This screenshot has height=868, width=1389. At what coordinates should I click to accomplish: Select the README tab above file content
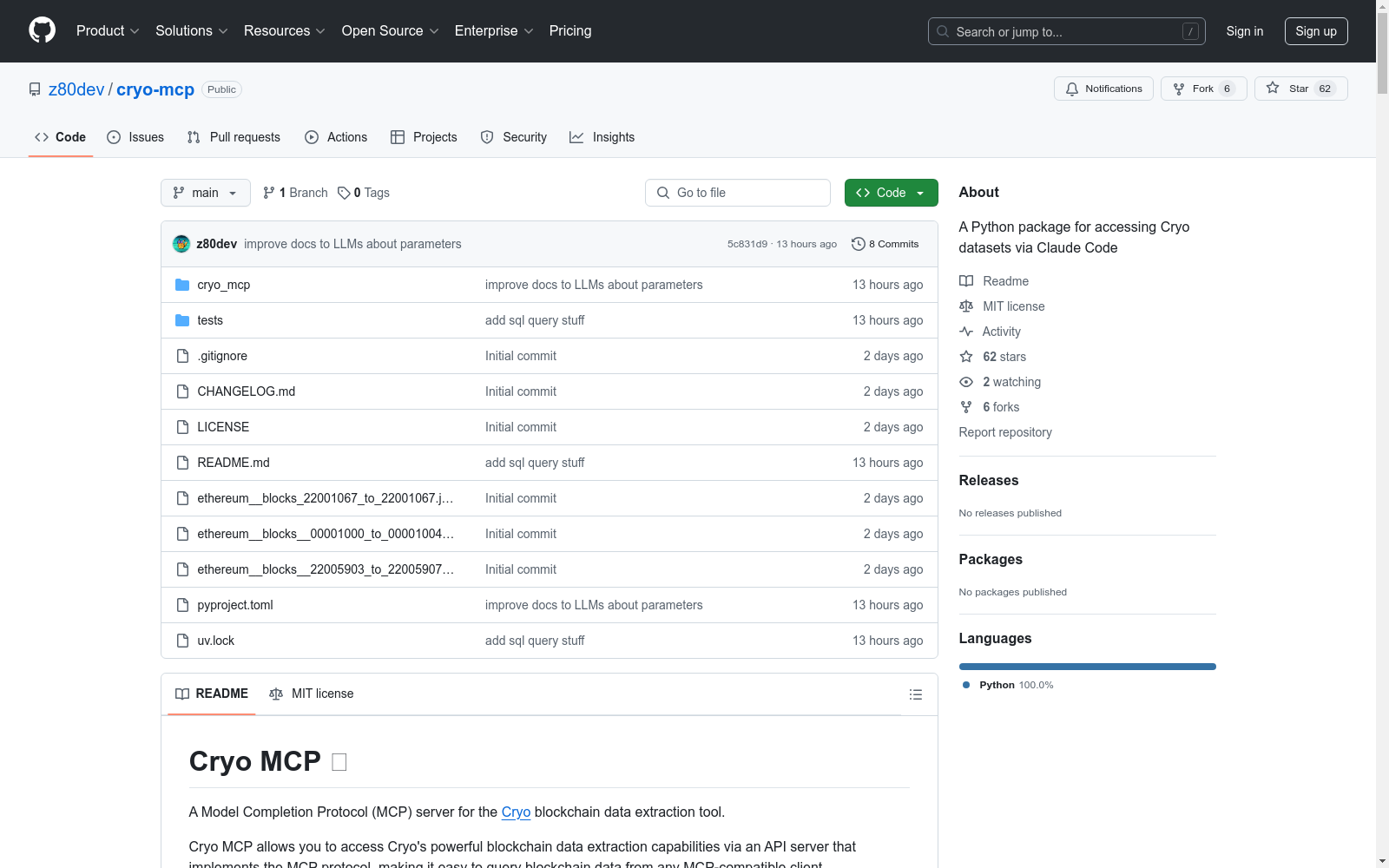[x=212, y=694]
